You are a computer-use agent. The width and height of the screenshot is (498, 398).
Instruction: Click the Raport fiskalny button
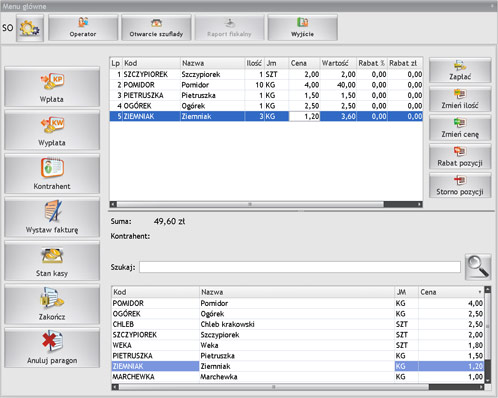pos(229,28)
